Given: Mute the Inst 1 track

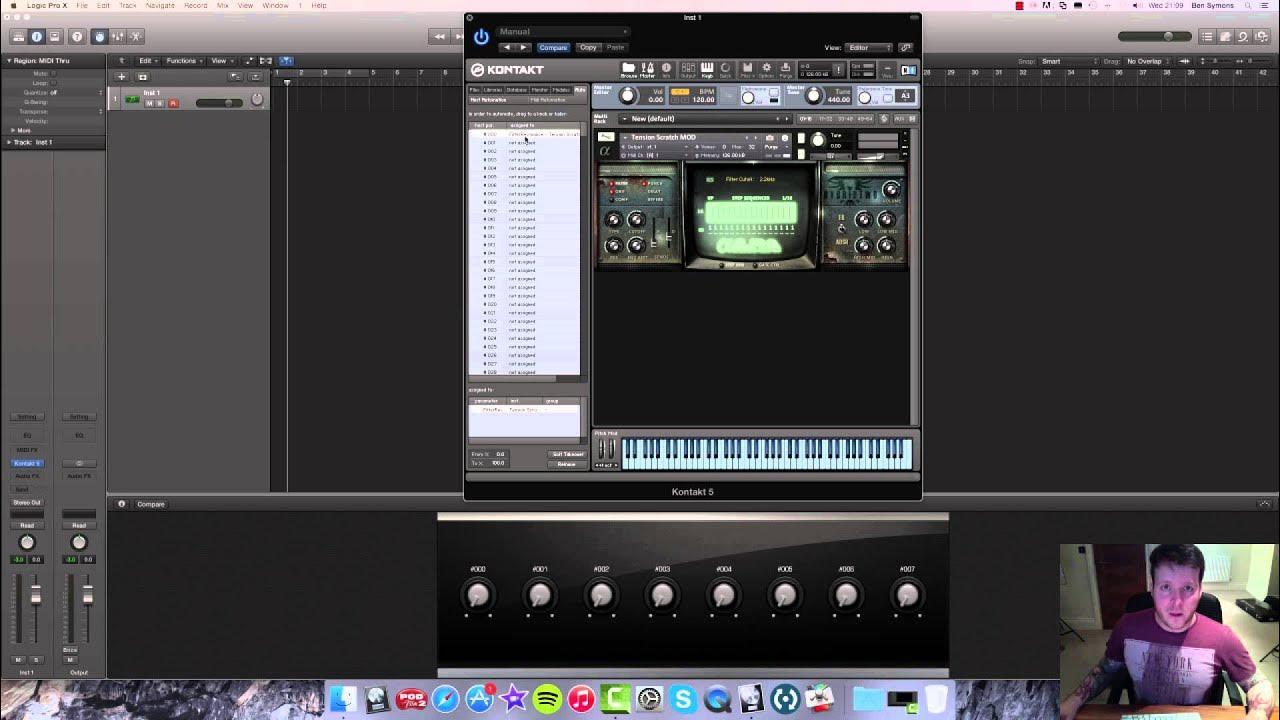Looking at the screenshot, I should coord(149,103).
